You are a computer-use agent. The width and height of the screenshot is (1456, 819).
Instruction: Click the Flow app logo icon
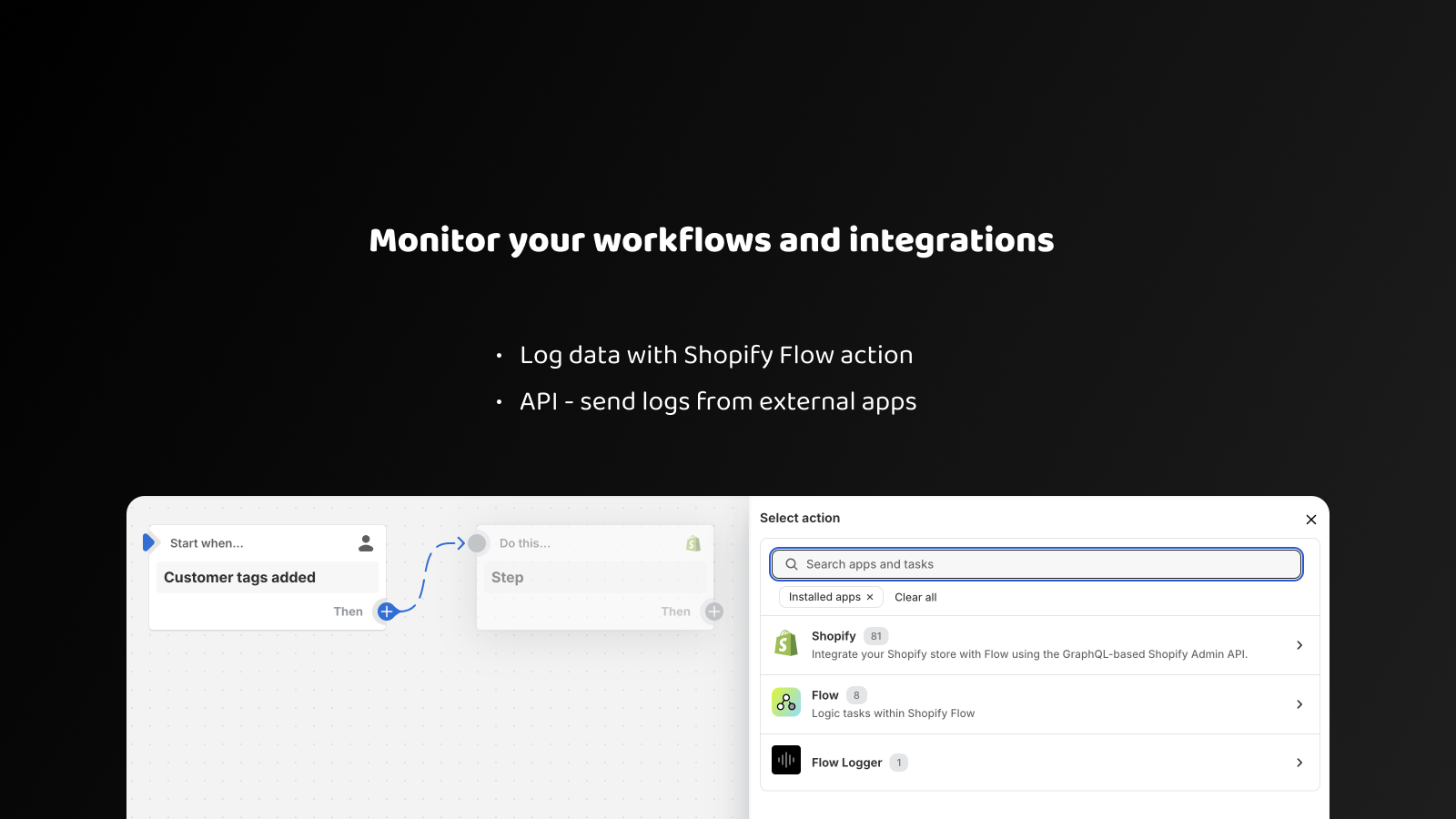pos(786,703)
